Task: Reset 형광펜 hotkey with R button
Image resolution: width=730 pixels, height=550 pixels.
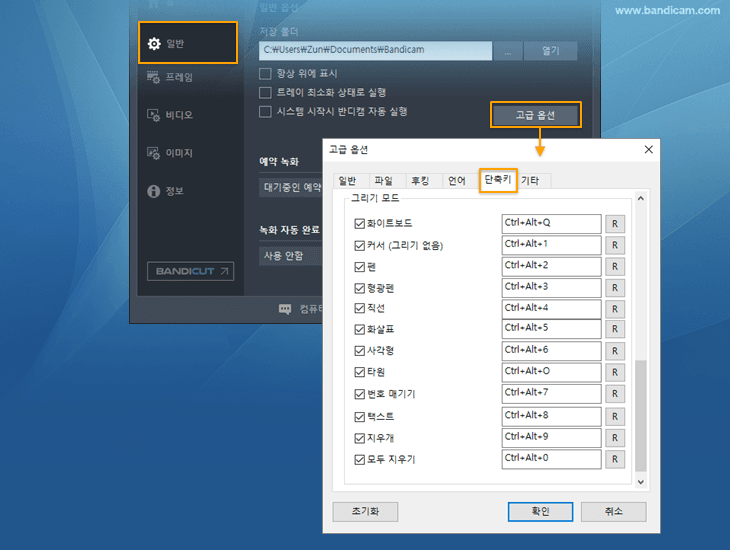Action: [x=615, y=288]
